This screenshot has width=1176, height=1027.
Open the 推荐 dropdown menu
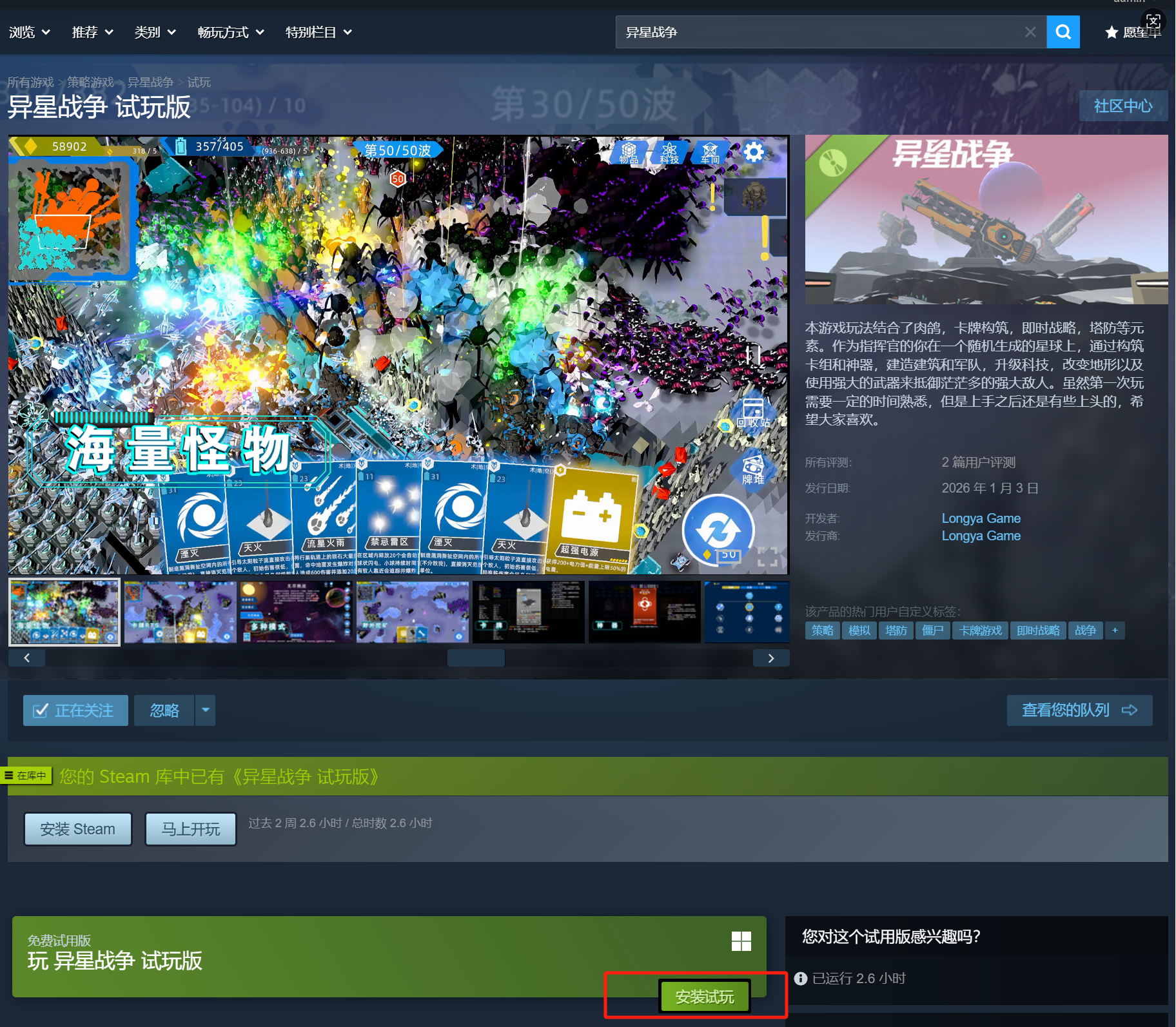pyautogui.click(x=93, y=32)
